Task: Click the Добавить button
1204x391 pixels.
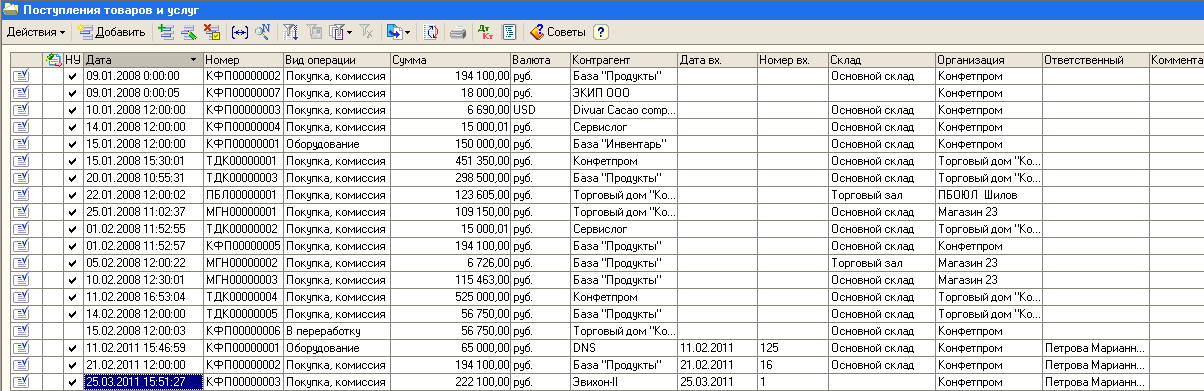Action: 111,32
